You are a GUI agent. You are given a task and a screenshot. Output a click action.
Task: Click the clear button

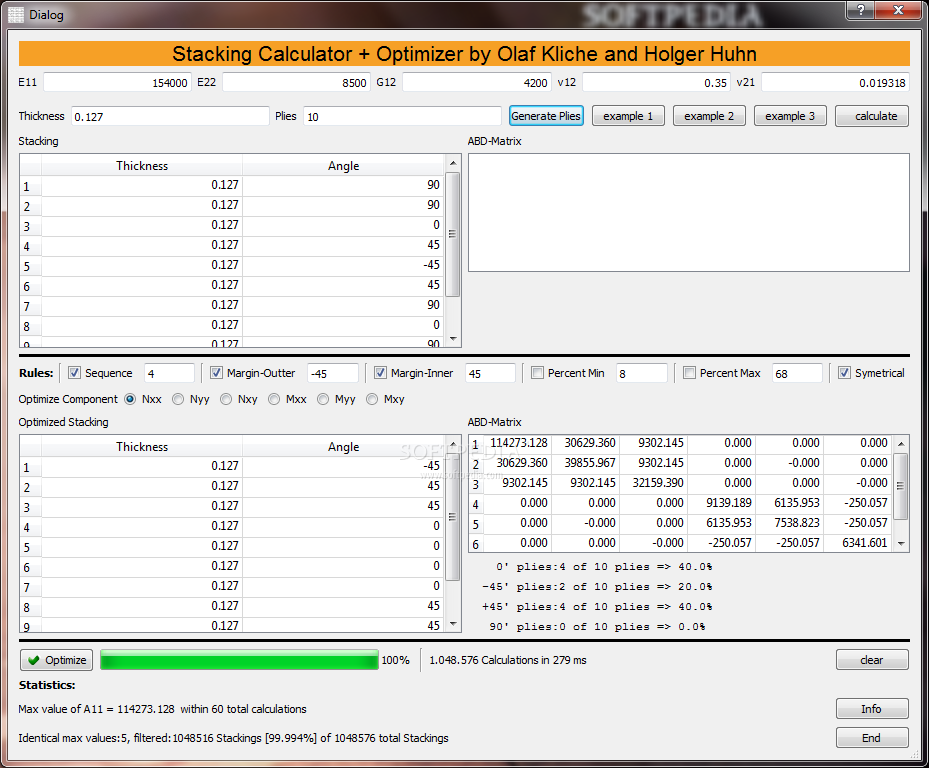point(872,660)
